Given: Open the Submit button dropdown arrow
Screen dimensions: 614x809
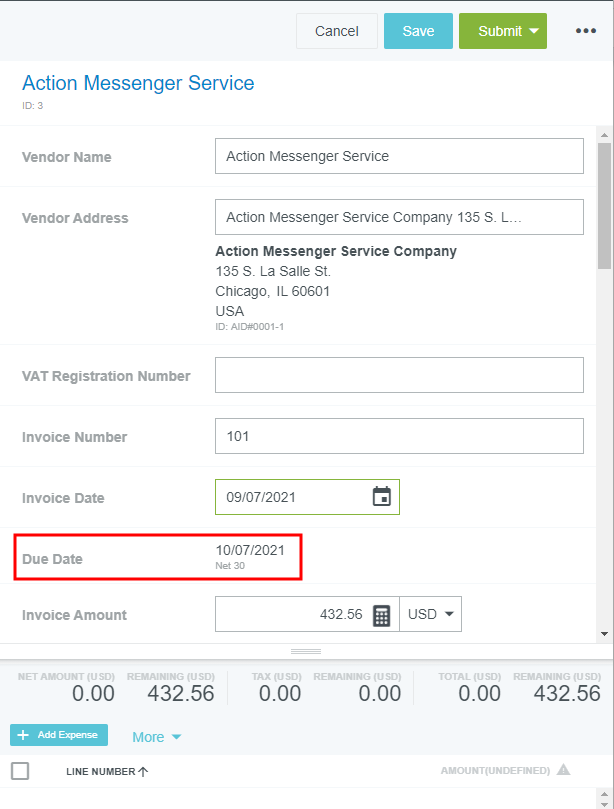Looking at the screenshot, I should [x=534, y=31].
